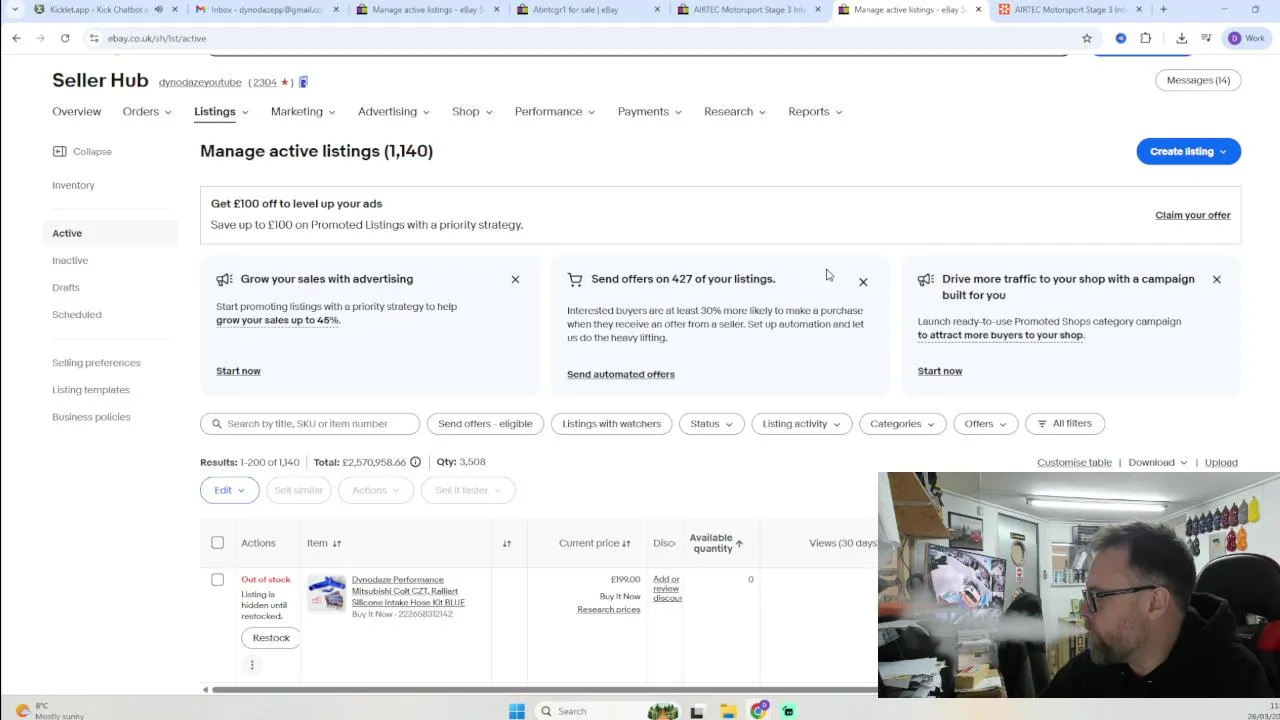Select all listings checkbox
The image size is (1280, 720).
pos(217,543)
